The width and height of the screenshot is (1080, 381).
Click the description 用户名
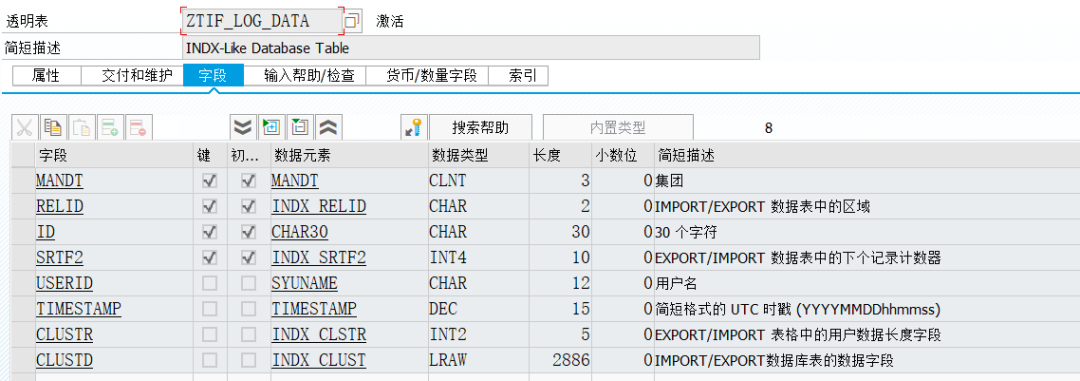click(675, 283)
